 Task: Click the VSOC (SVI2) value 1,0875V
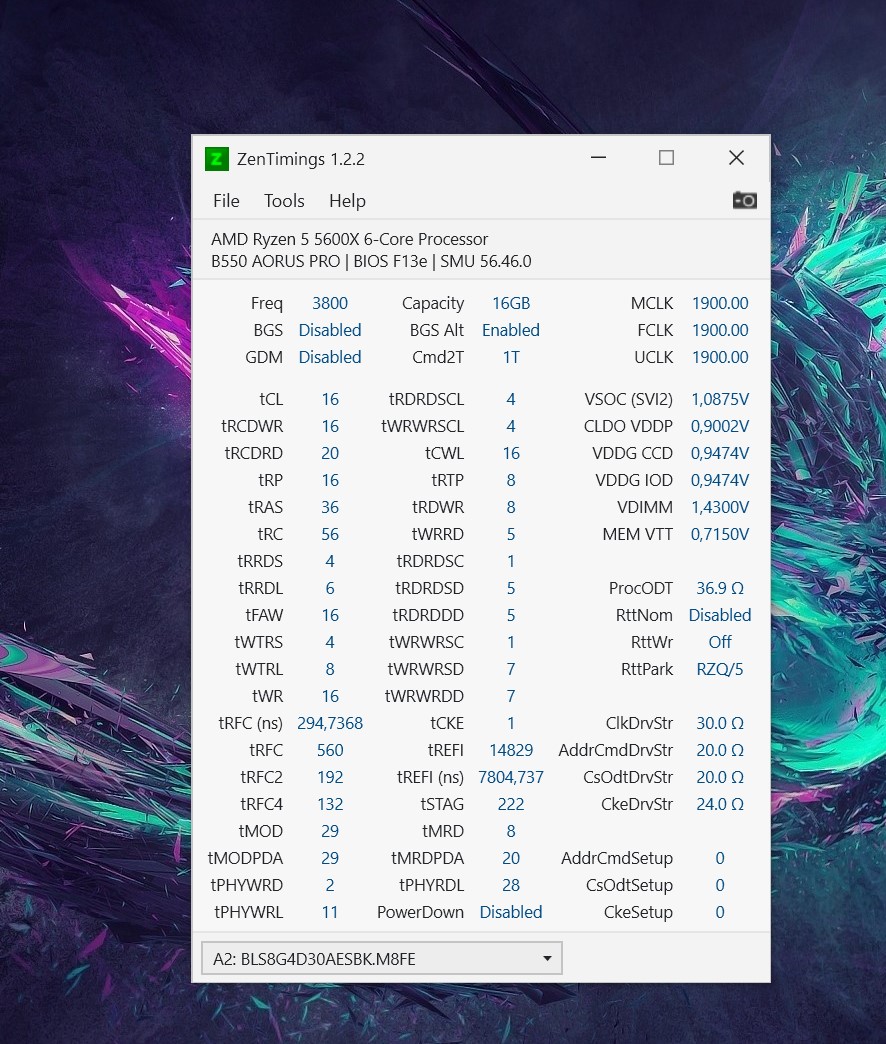coord(720,399)
